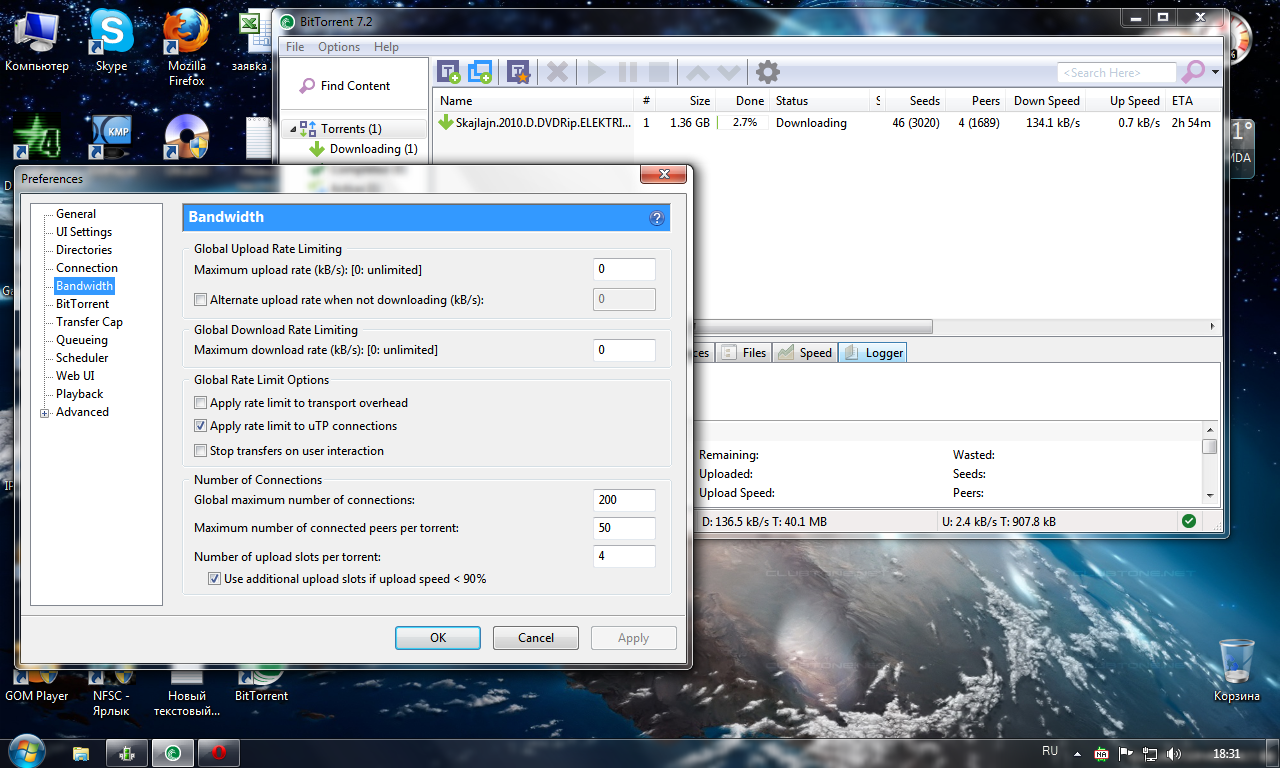1280x768 pixels.
Task: Click Add Torrent from URL icon
Action: pyautogui.click(x=480, y=72)
